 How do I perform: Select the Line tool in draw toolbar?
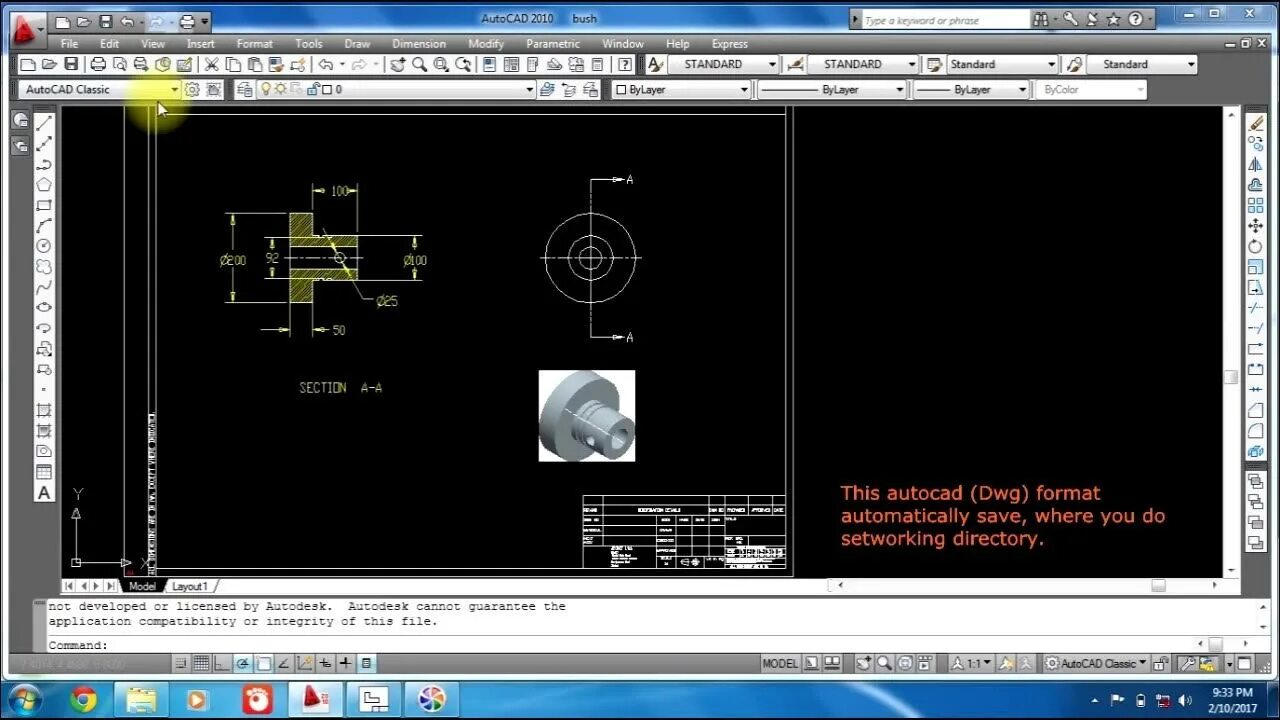click(44, 123)
